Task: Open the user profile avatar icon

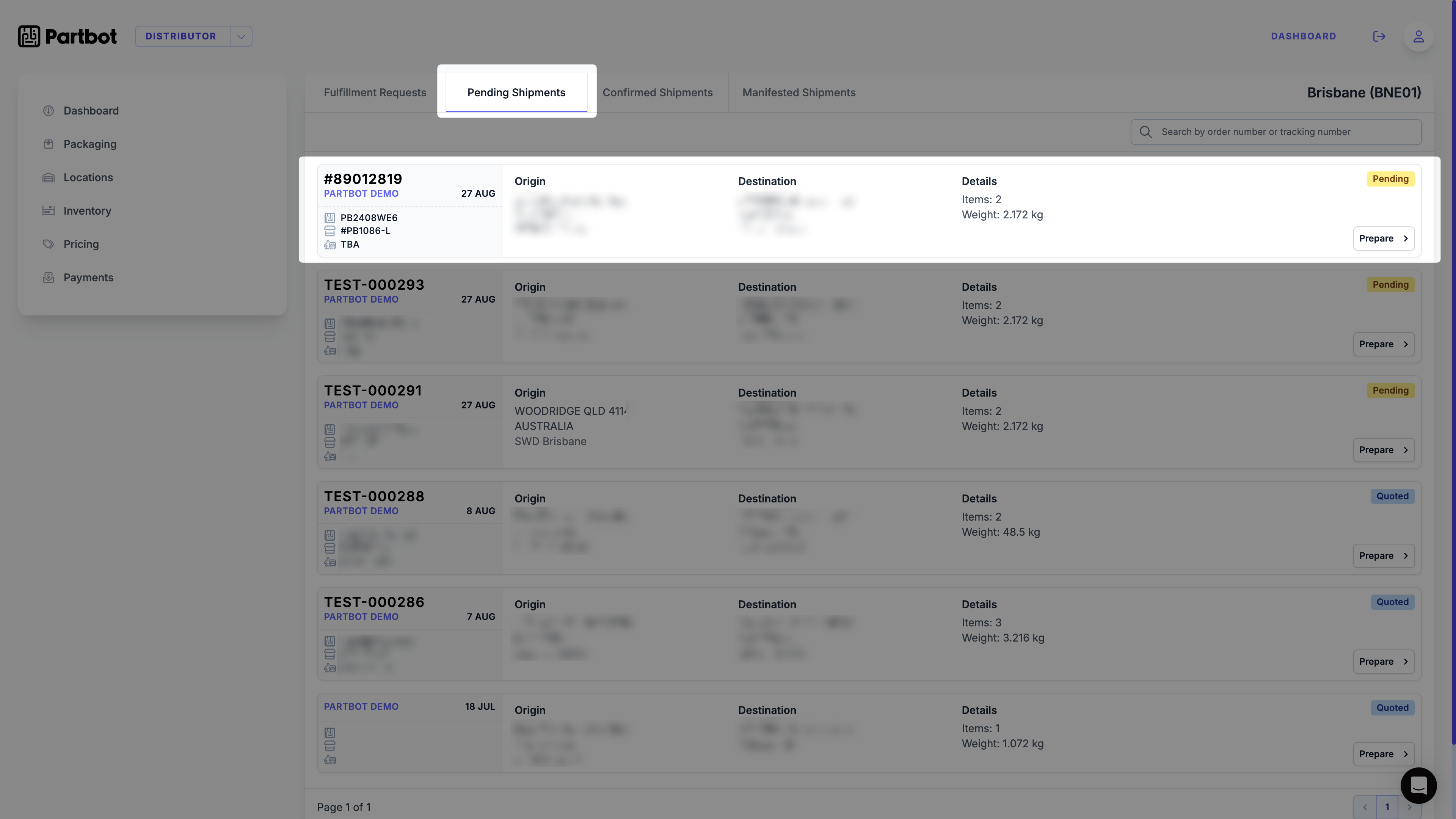Action: tap(1418, 36)
